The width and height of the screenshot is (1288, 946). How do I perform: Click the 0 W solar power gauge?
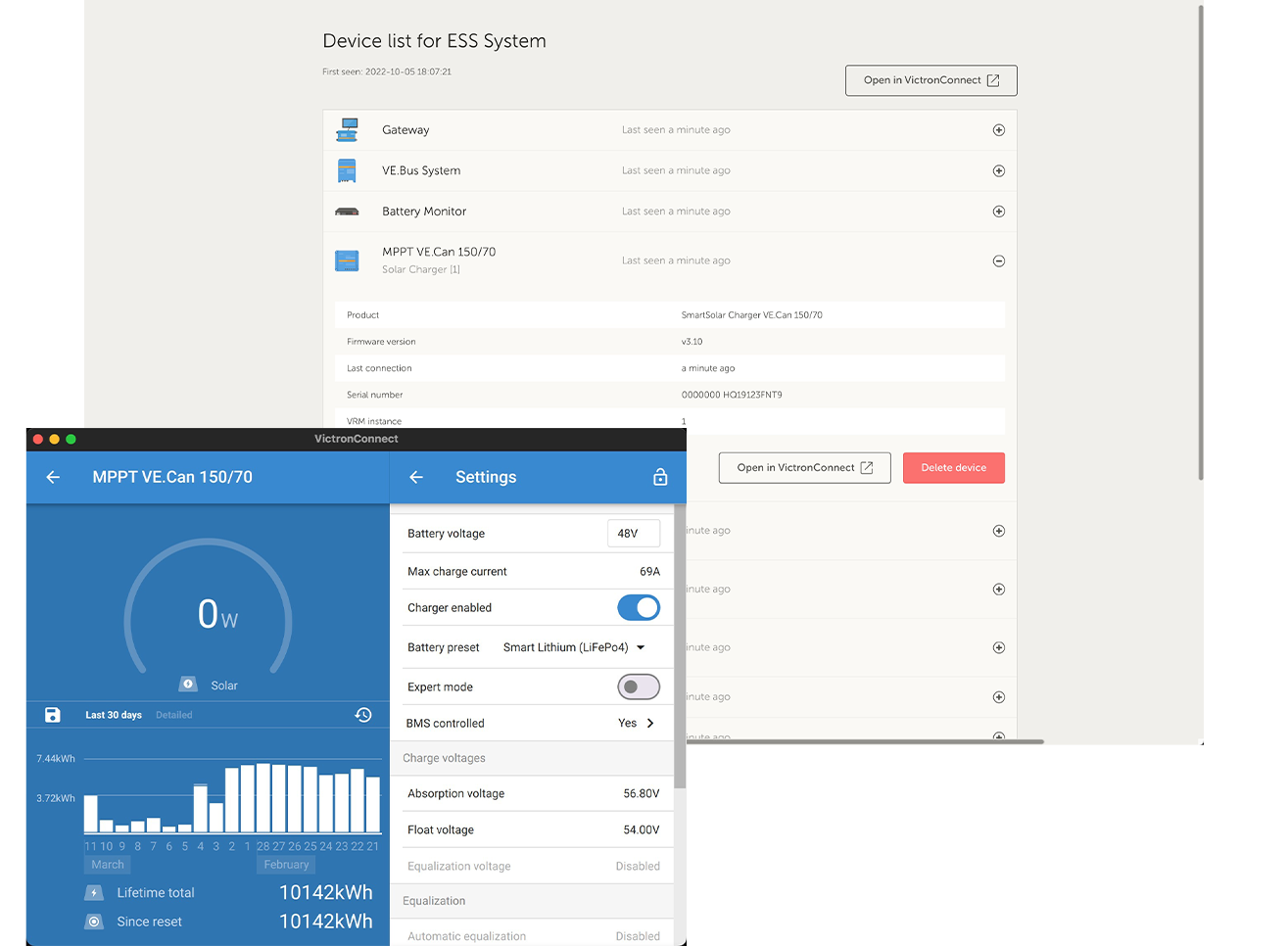pyautogui.click(x=209, y=607)
